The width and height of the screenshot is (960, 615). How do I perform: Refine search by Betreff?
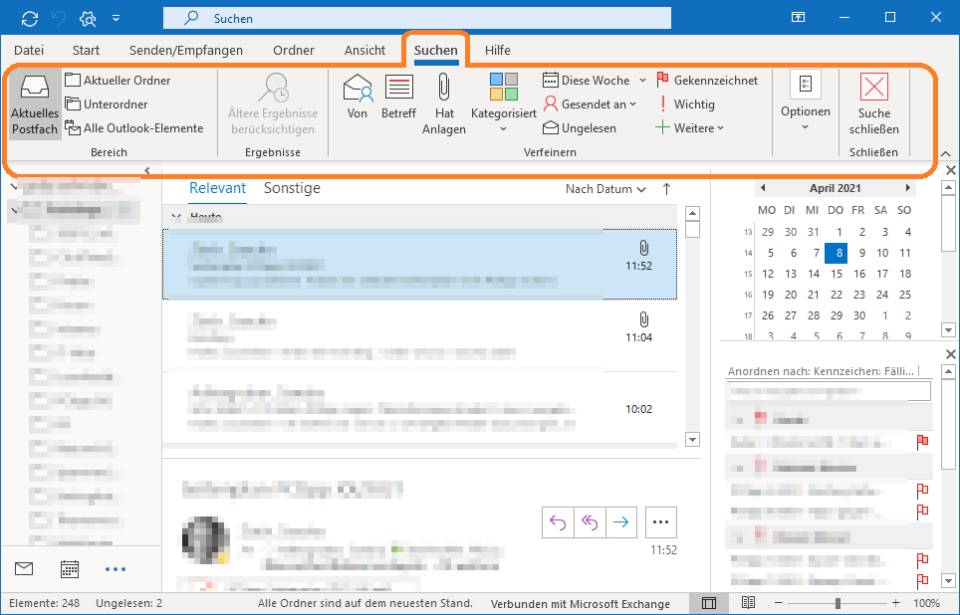pos(399,97)
